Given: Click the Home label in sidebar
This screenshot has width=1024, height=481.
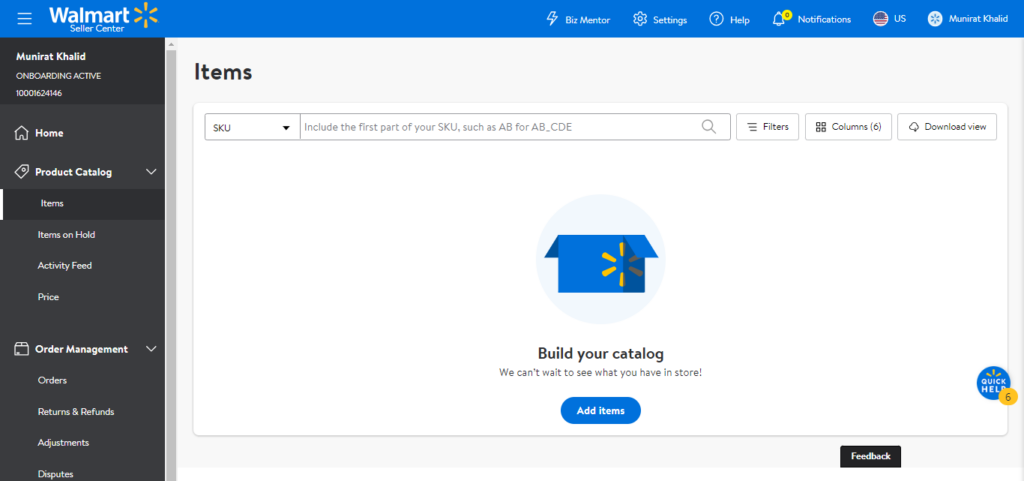Looking at the screenshot, I should pos(49,133).
